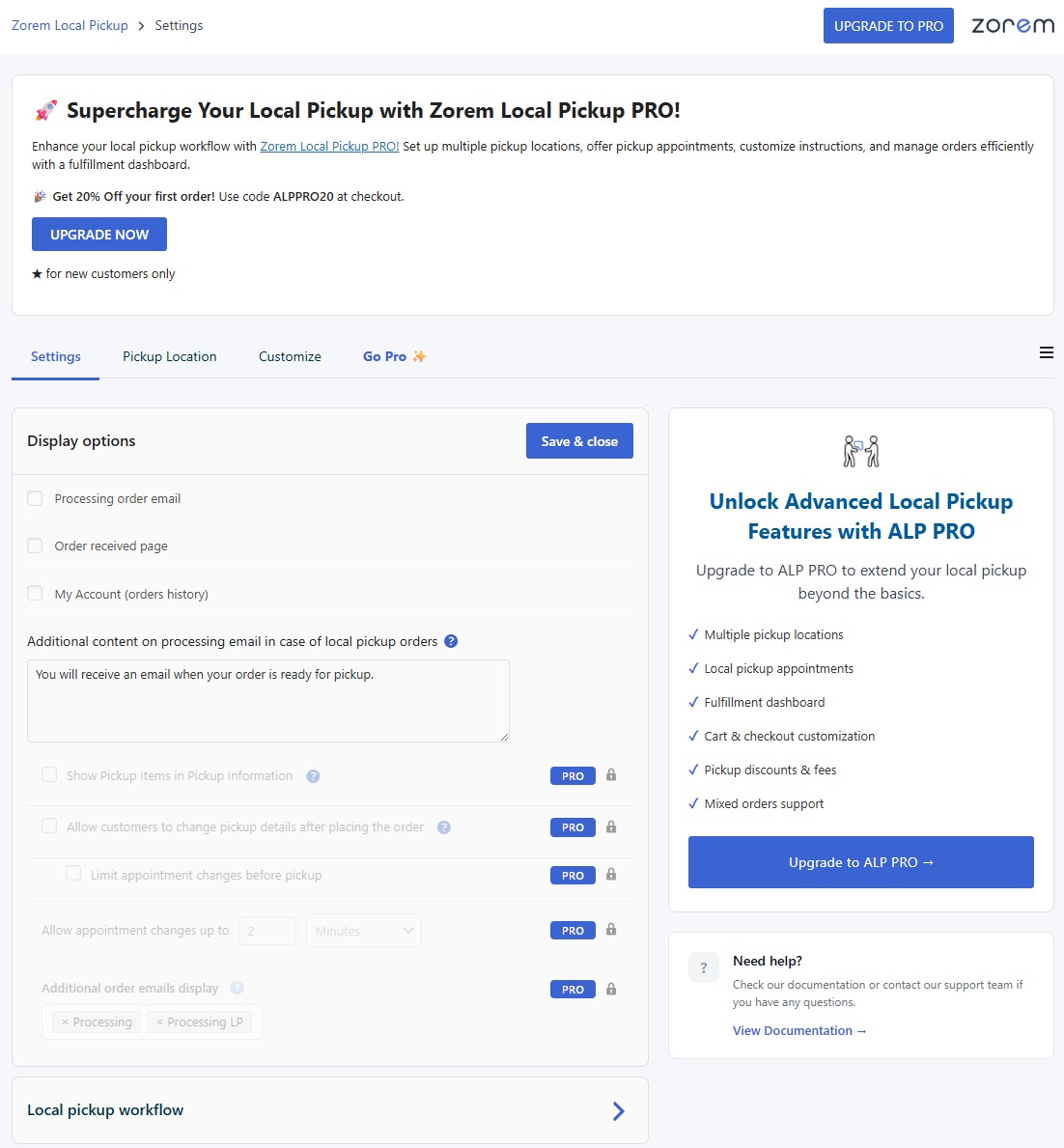Check Limit appointment changes before pickup

click(x=73, y=874)
